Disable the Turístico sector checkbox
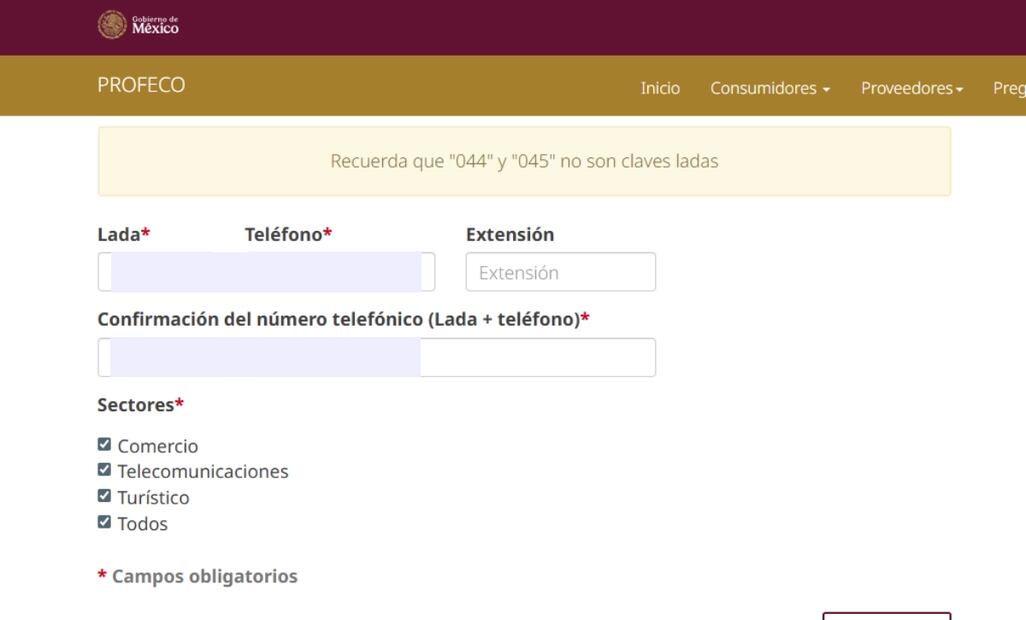This screenshot has height=620, width=1026. click(x=104, y=496)
